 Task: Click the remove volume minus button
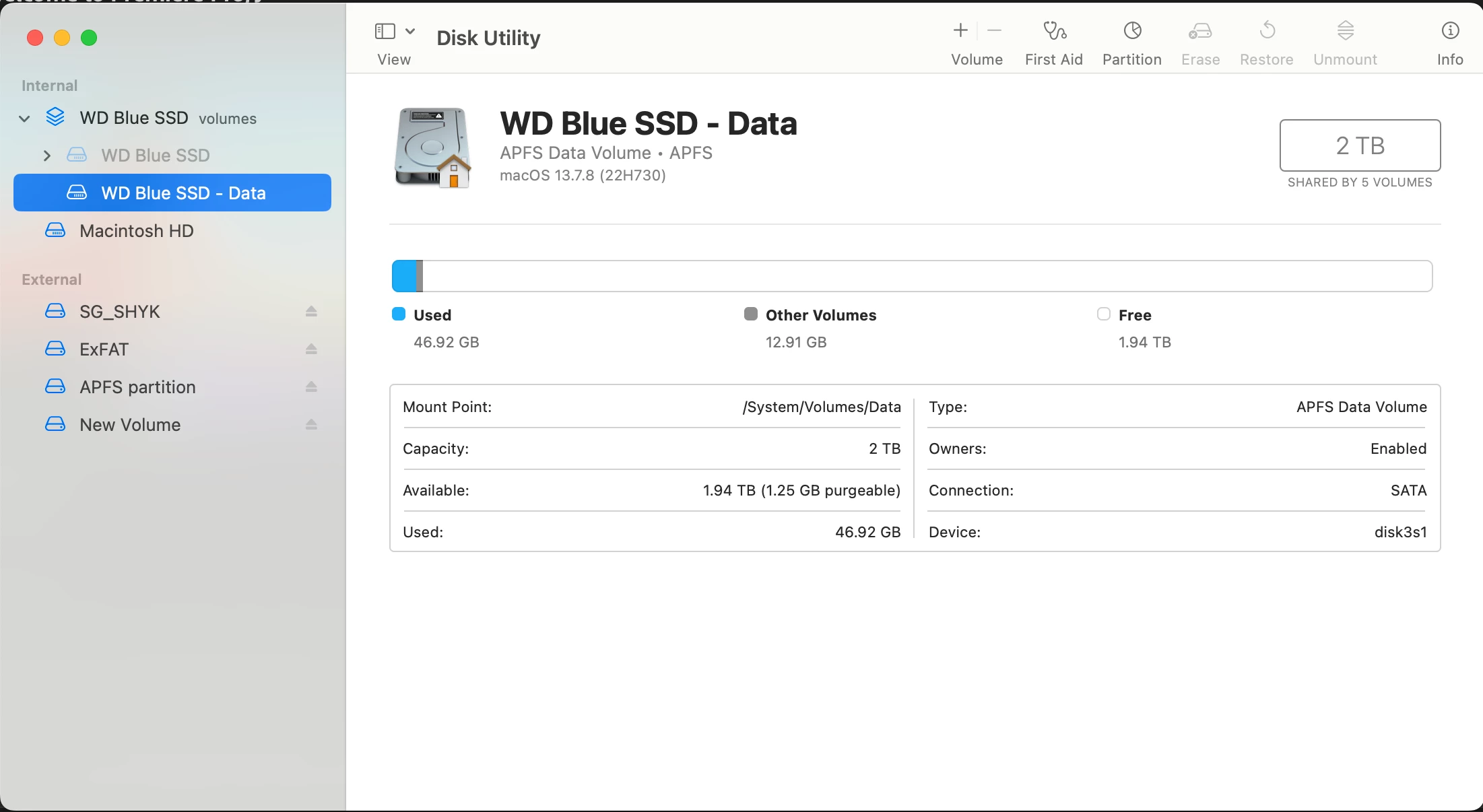click(995, 31)
